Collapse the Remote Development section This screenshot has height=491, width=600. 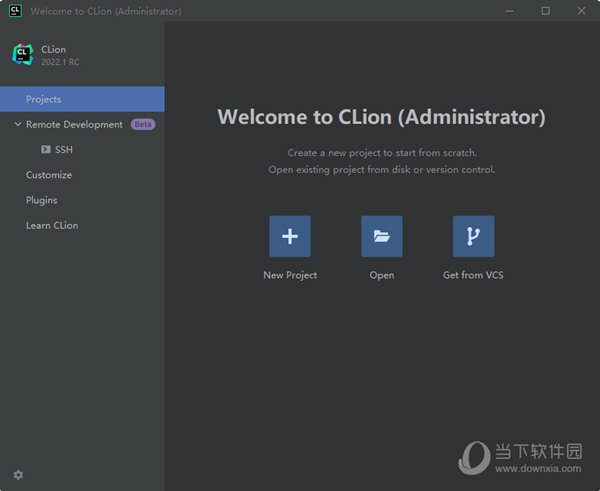click(17, 124)
